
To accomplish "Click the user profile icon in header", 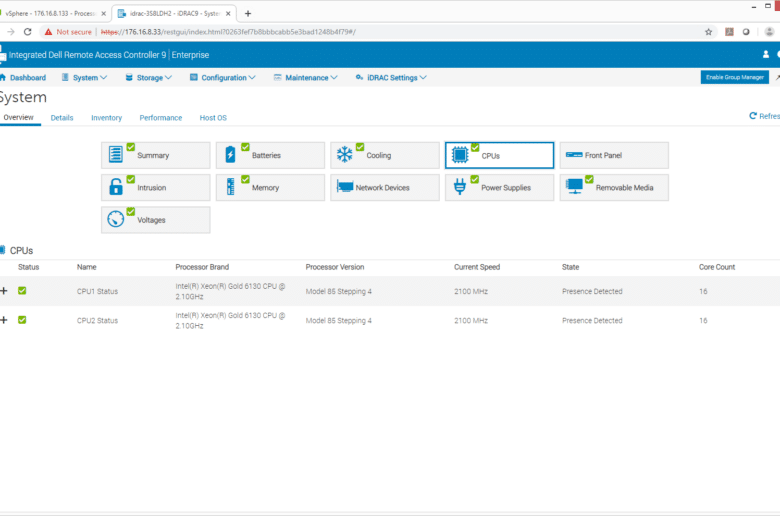I will (766, 55).
